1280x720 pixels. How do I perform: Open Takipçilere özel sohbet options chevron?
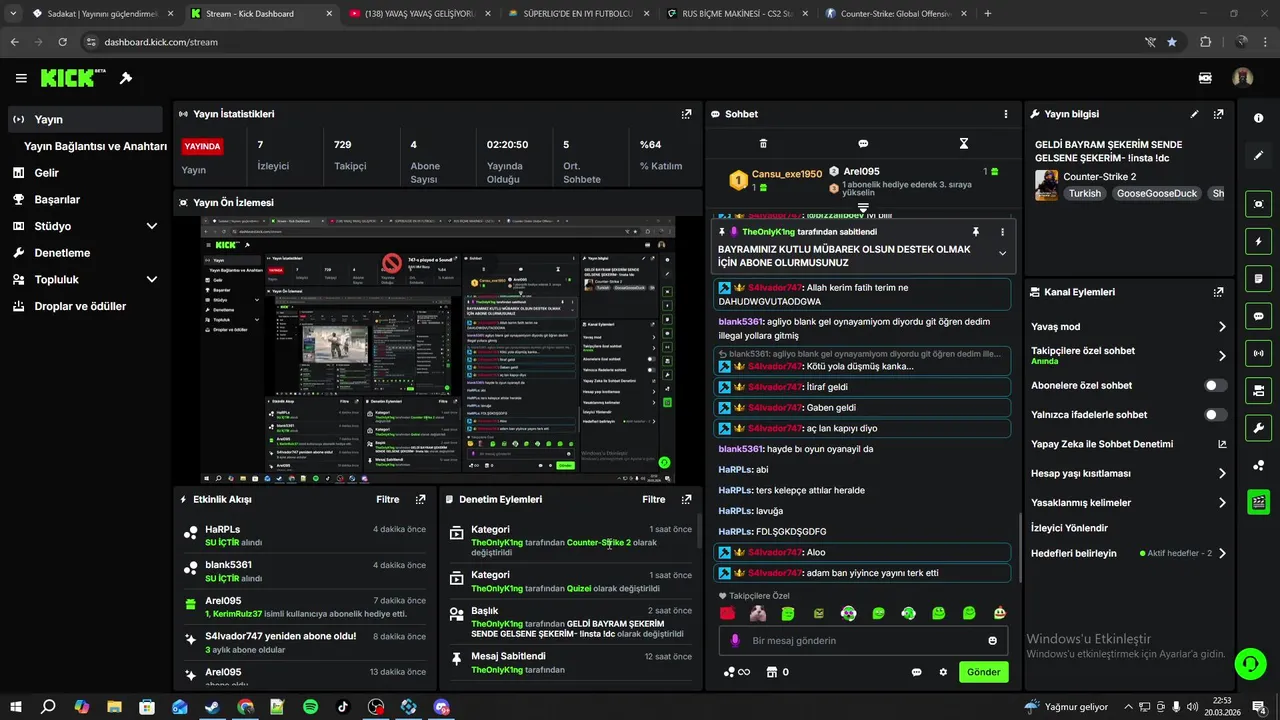(1222, 355)
